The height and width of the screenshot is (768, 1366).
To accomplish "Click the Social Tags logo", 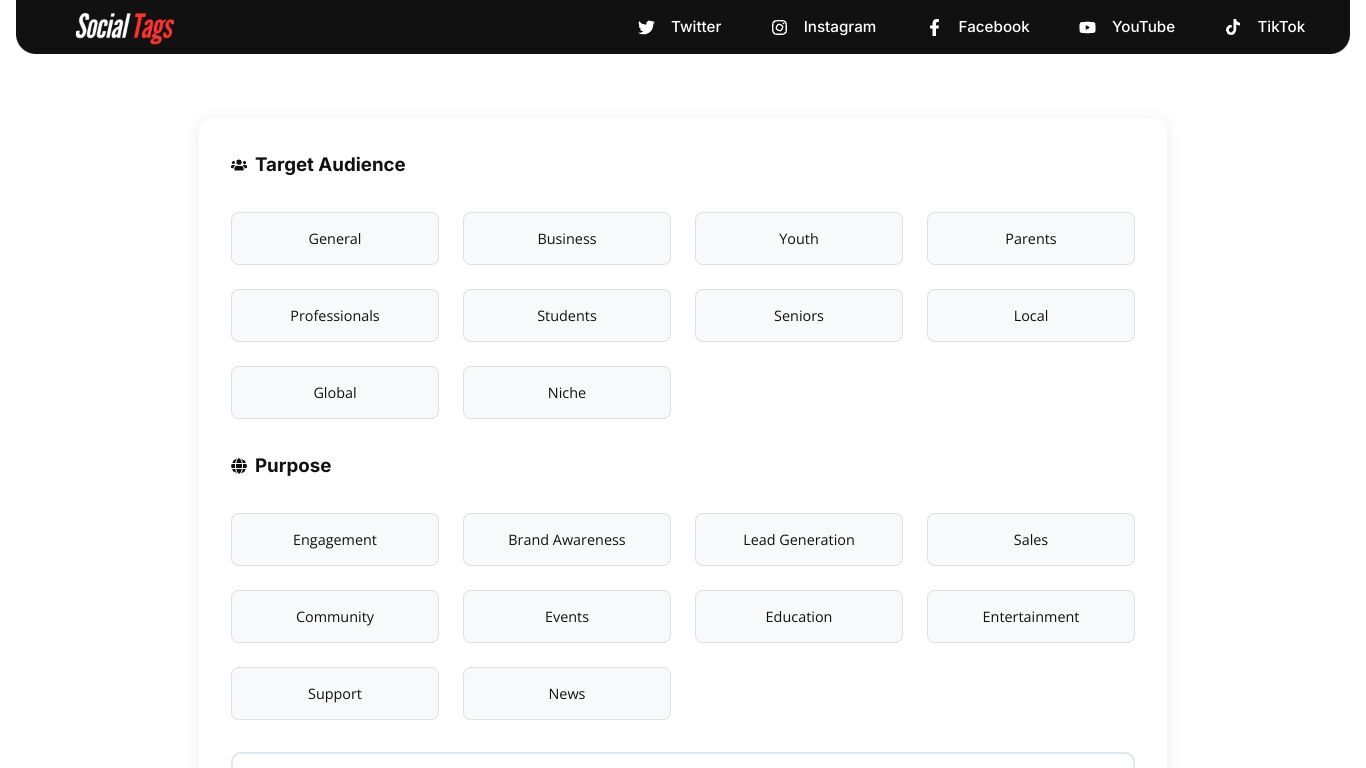I will click(x=124, y=27).
